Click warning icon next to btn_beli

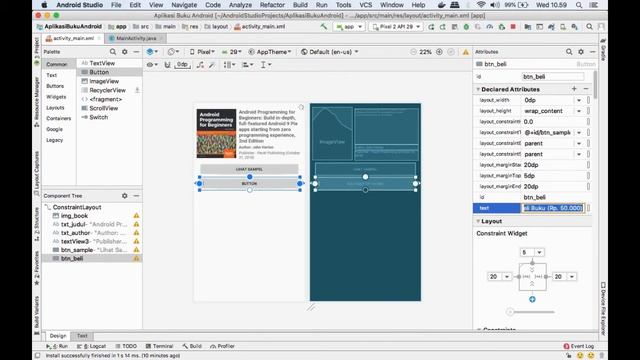(136, 258)
